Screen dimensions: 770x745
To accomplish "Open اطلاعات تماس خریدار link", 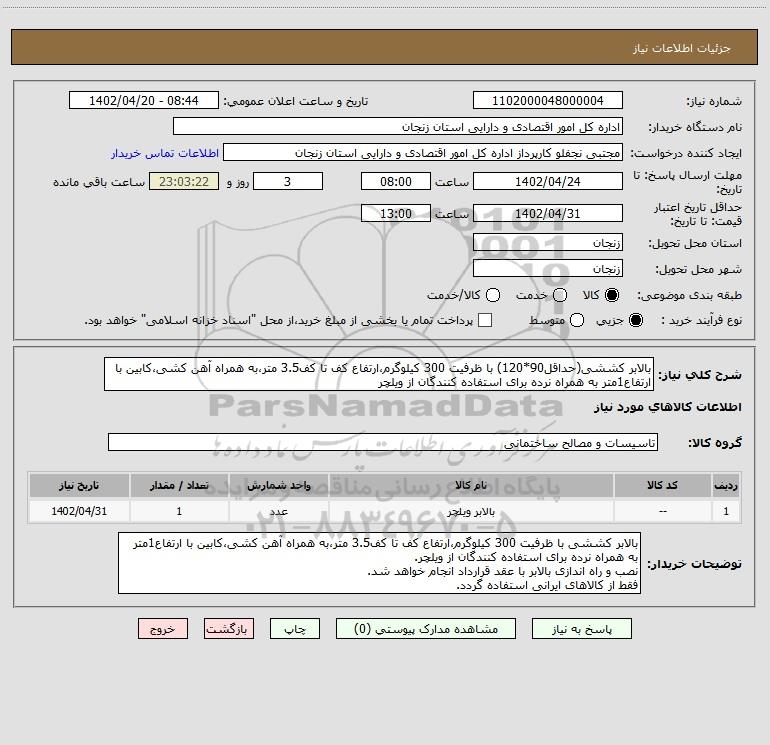I will (165, 153).
